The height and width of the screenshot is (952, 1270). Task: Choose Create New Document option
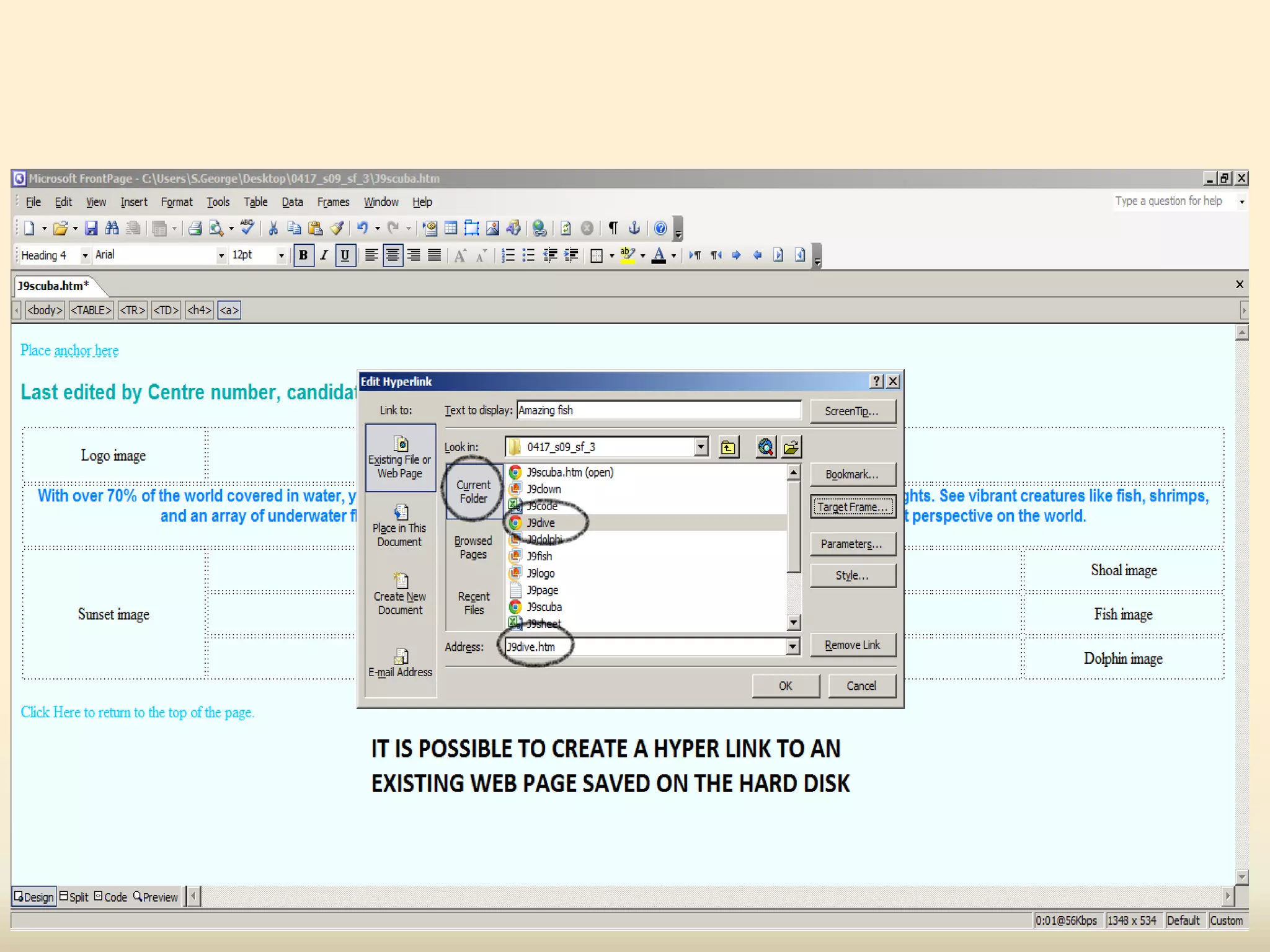point(400,594)
